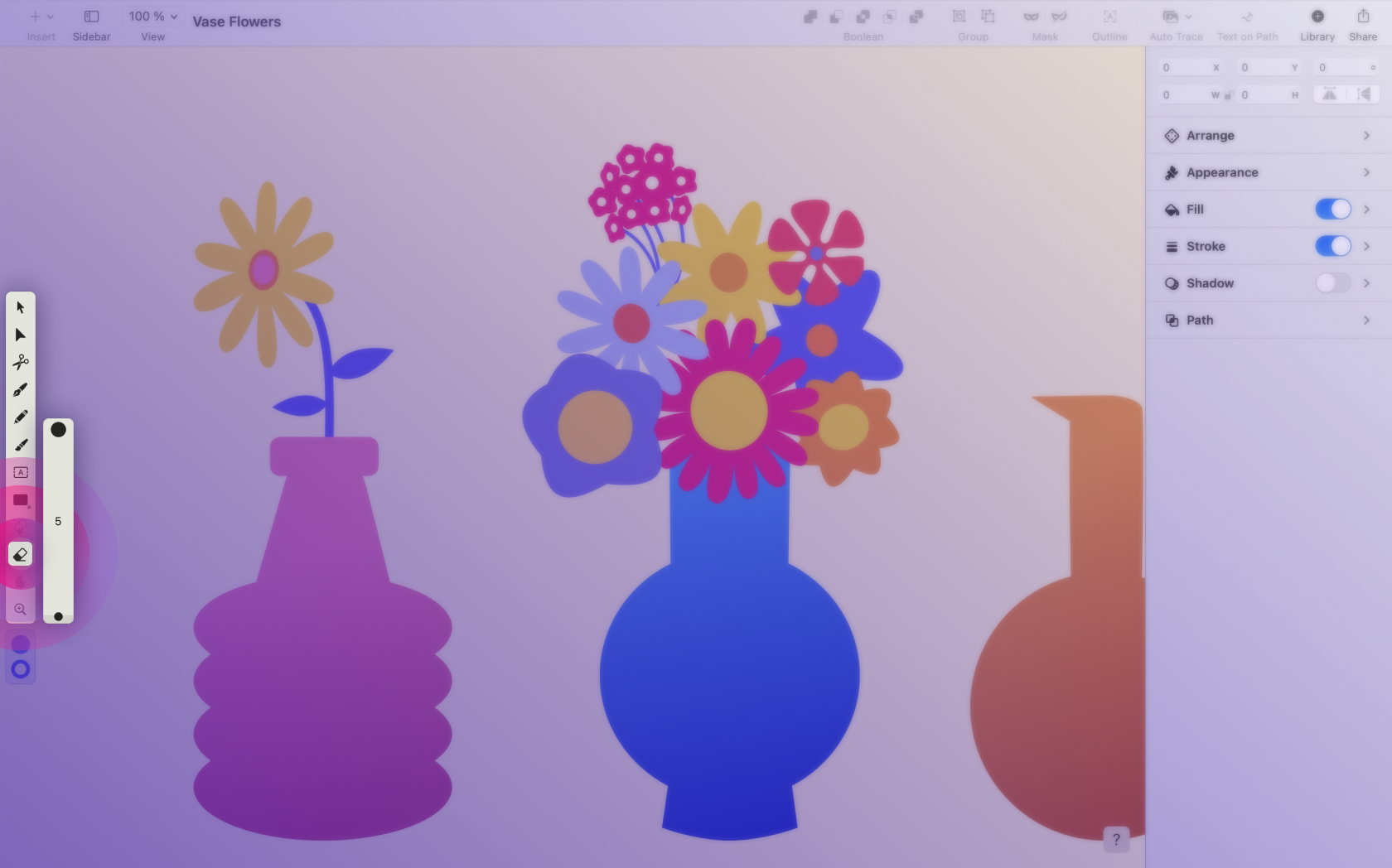This screenshot has height=868, width=1392.
Task: Select the Direct Selection tool
Action: tap(21, 335)
